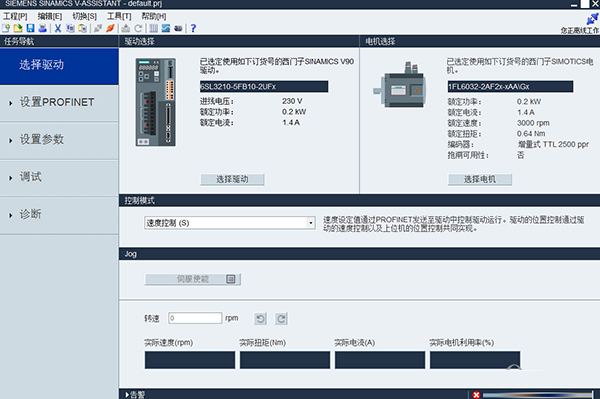Expand the 诊断 navigation item

pyautogui.click(x=59, y=215)
